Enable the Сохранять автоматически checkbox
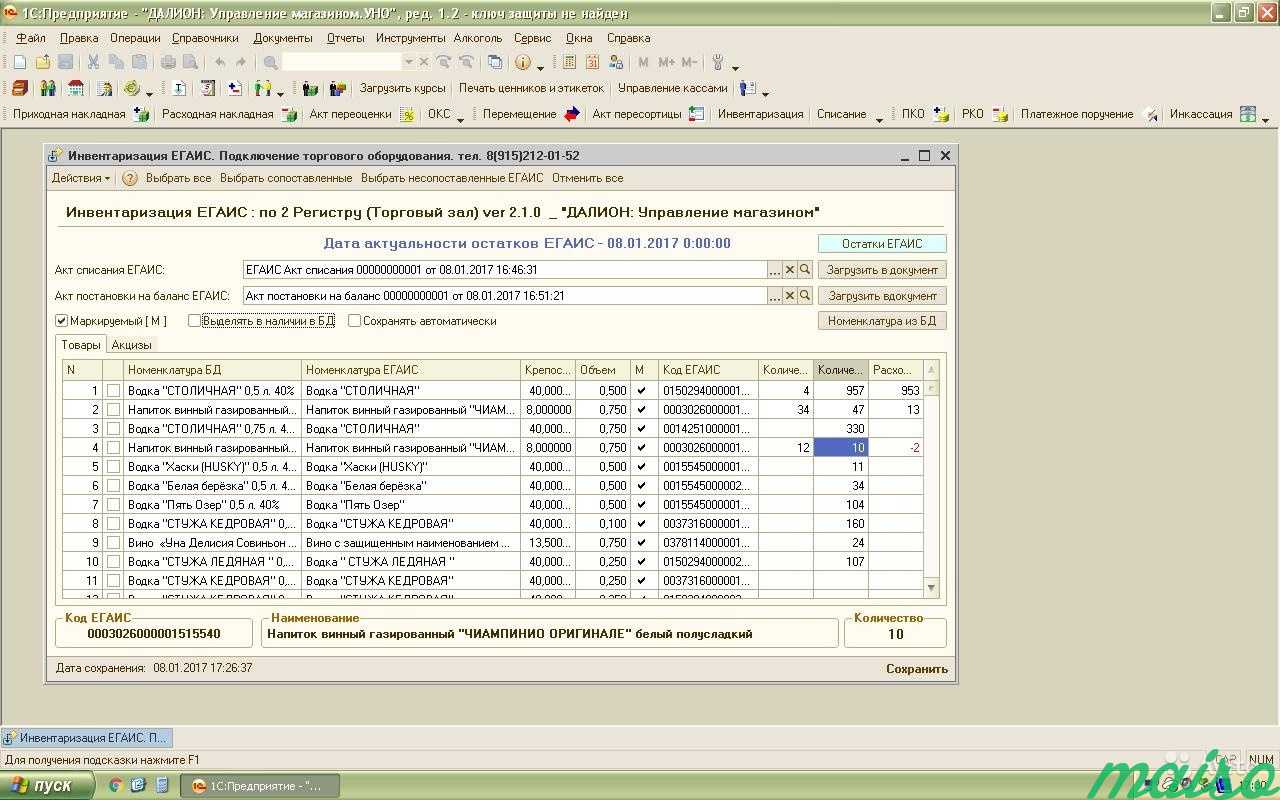Viewport: 1280px width, 800px height. (x=354, y=321)
